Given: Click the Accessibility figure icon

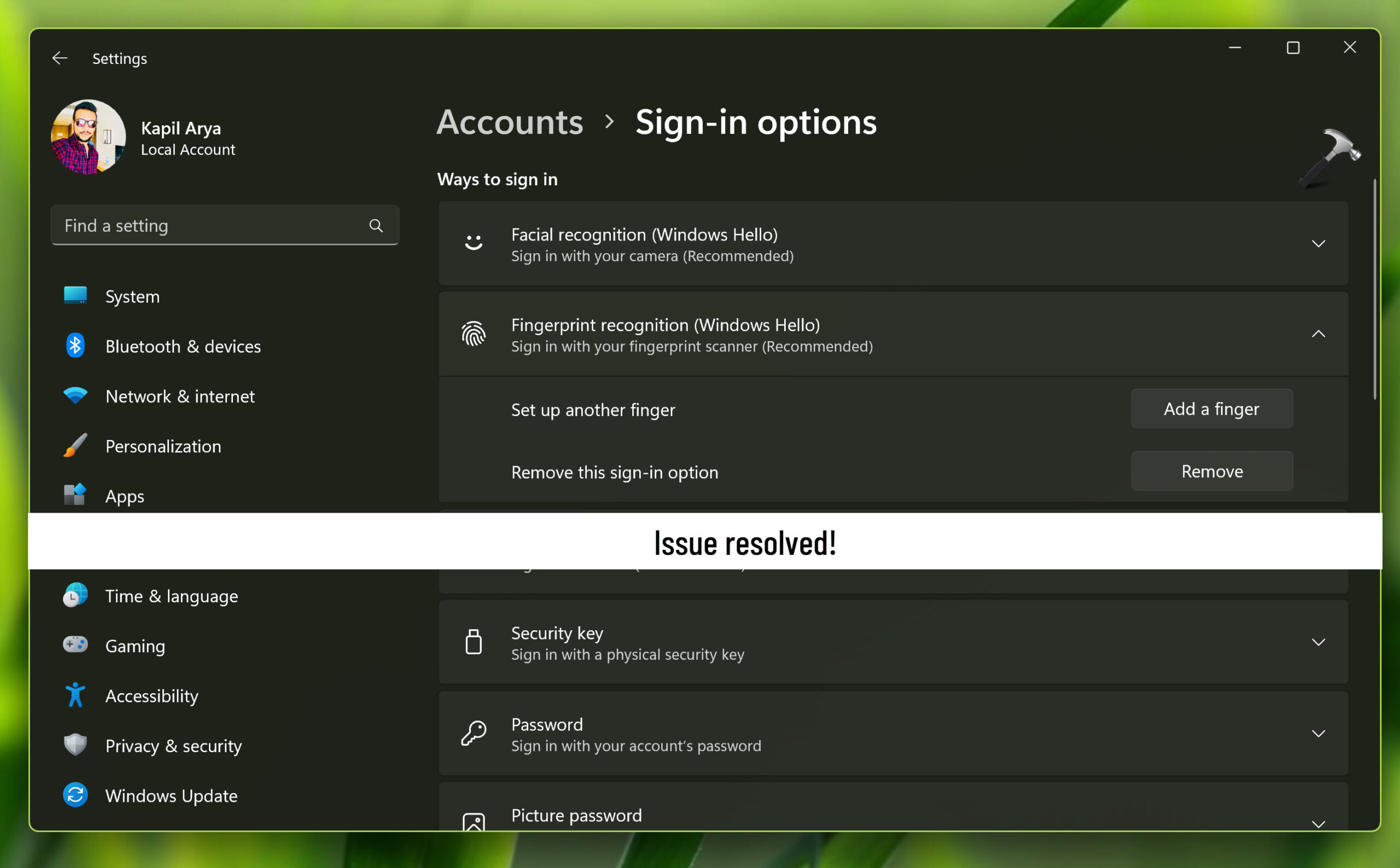Looking at the screenshot, I should pyautogui.click(x=75, y=695).
